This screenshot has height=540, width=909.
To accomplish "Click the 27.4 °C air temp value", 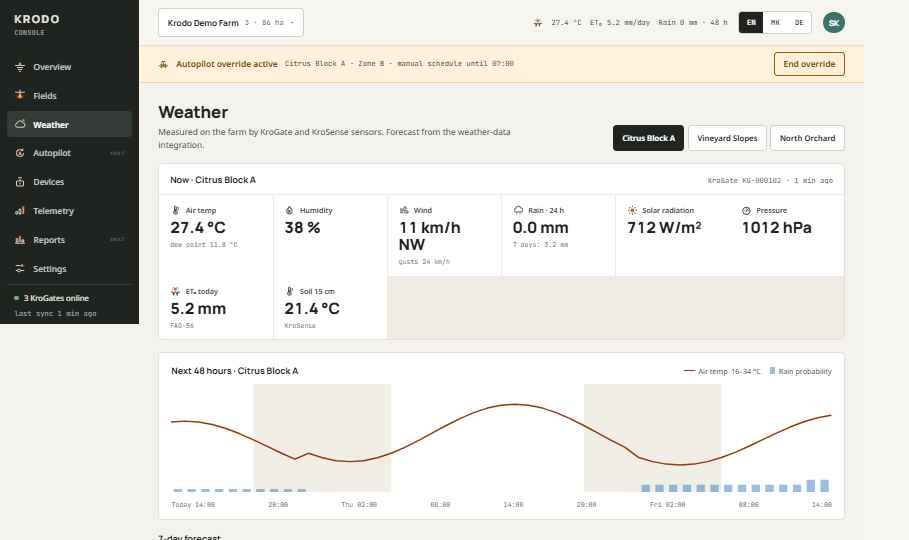I will 198,227.
